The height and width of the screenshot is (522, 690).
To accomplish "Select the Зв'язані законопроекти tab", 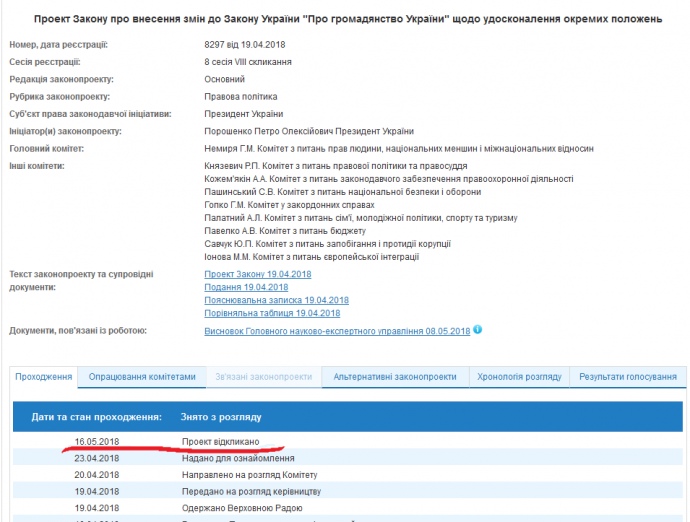I will click(264, 377).
